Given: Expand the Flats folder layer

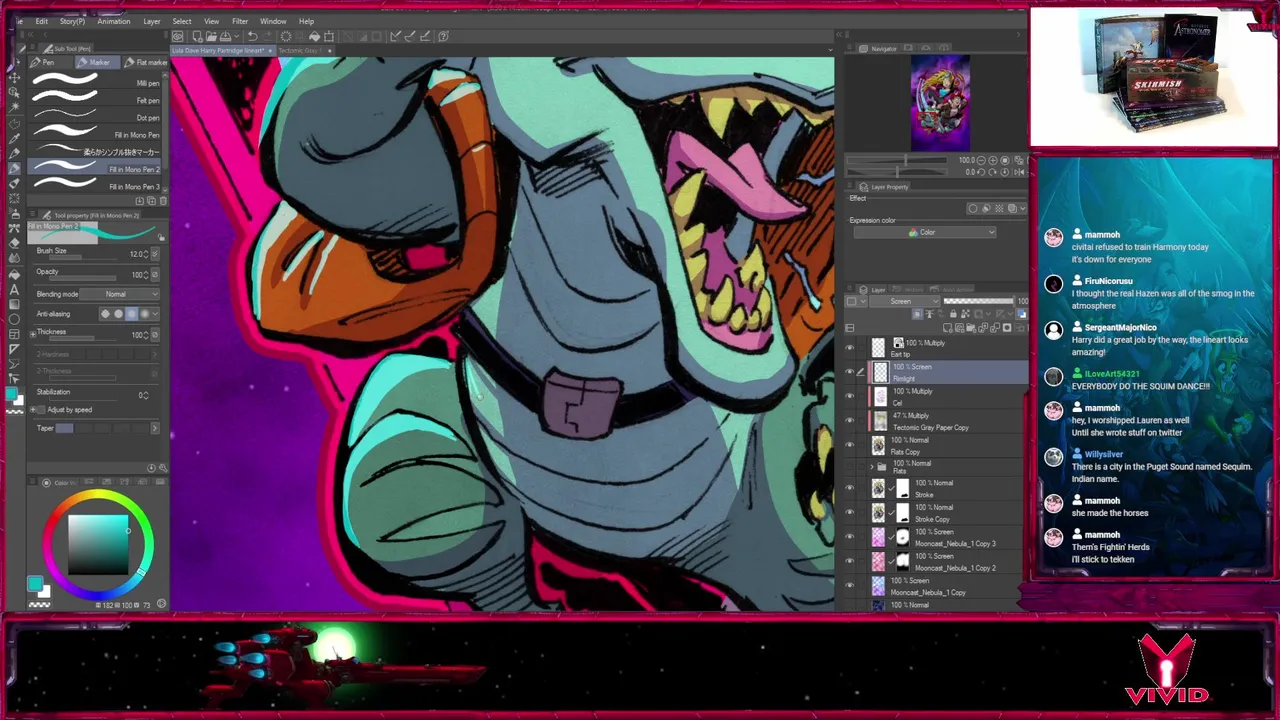Looking at the screenshot, I should coord(871,467).
